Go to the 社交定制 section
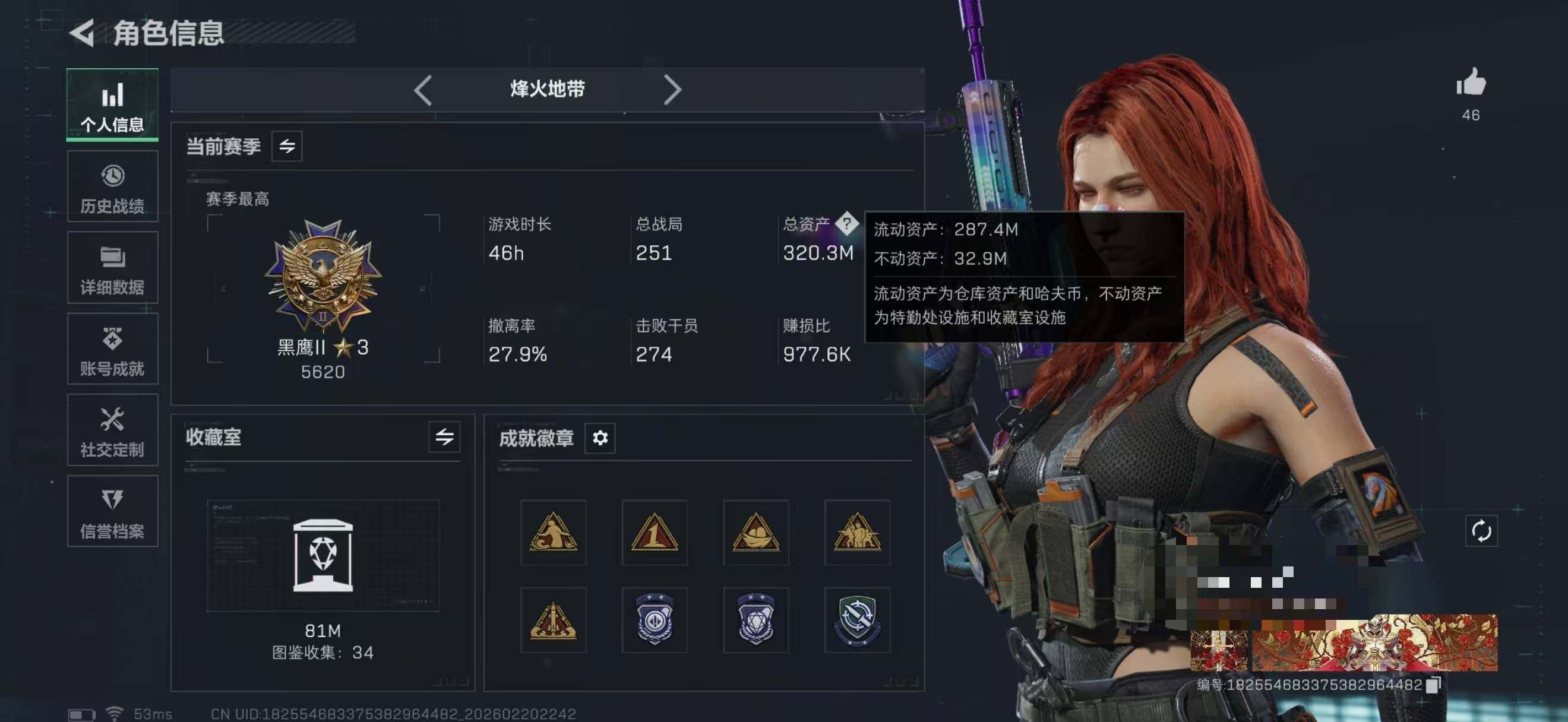This screenshot has height=722, width=1568. [x=113, y=430]
